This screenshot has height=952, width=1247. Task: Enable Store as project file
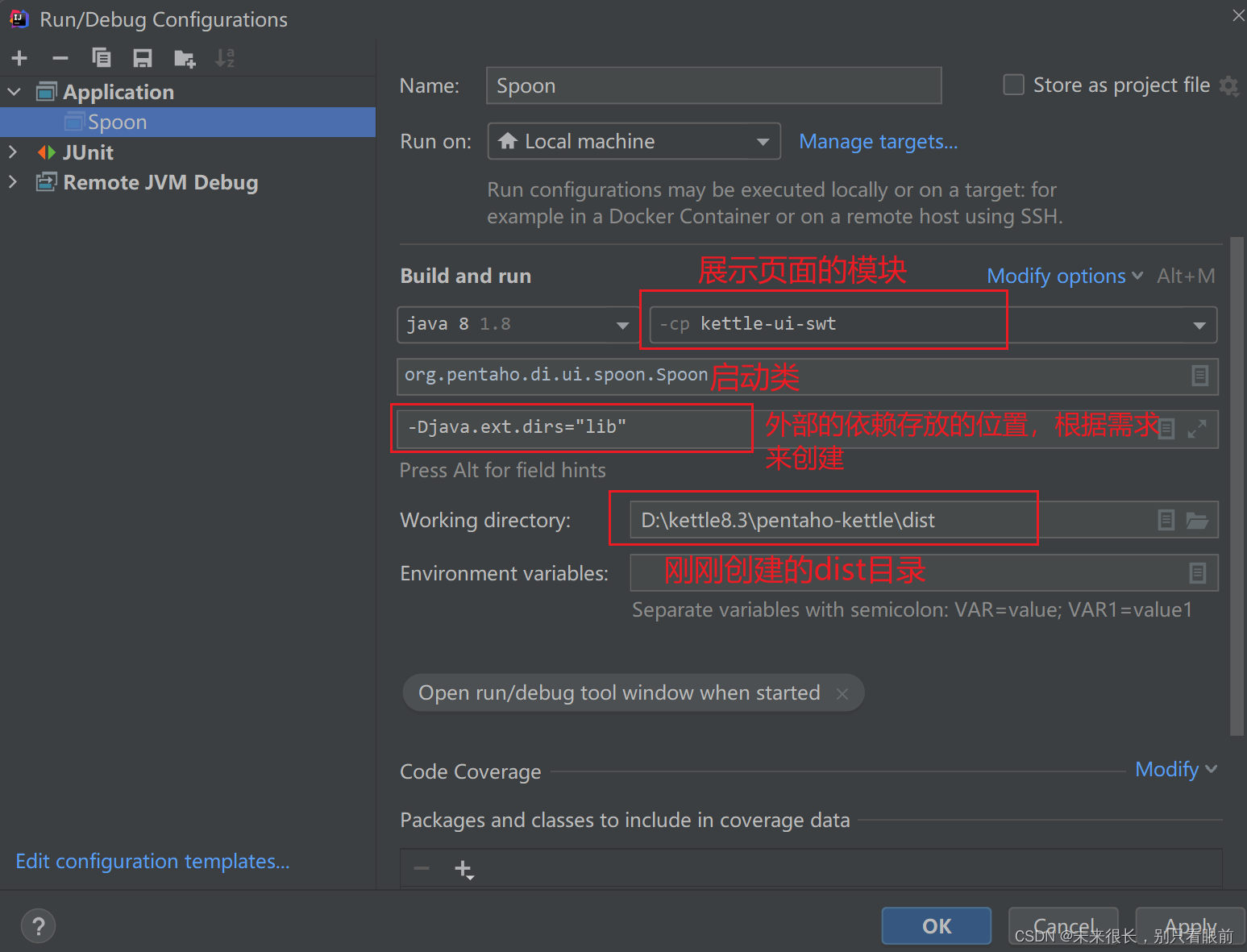[x=1013, y=84]
